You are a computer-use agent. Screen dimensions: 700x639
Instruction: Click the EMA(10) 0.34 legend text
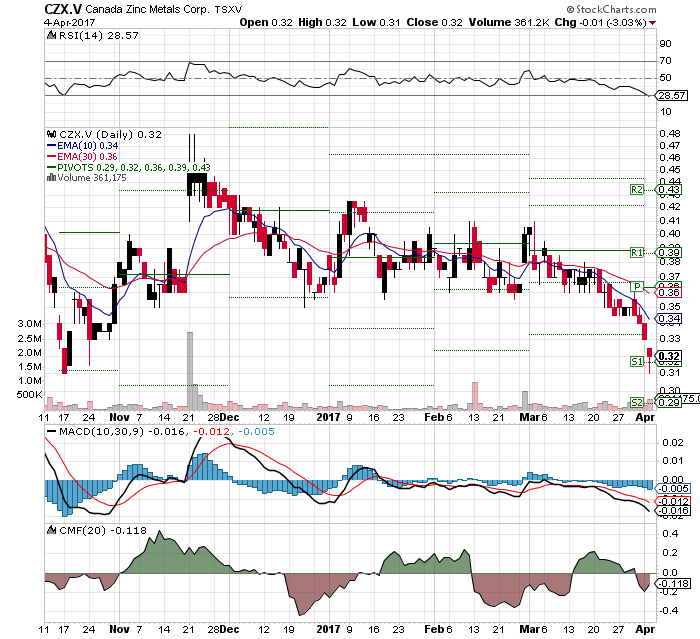(x=88, y=146)
